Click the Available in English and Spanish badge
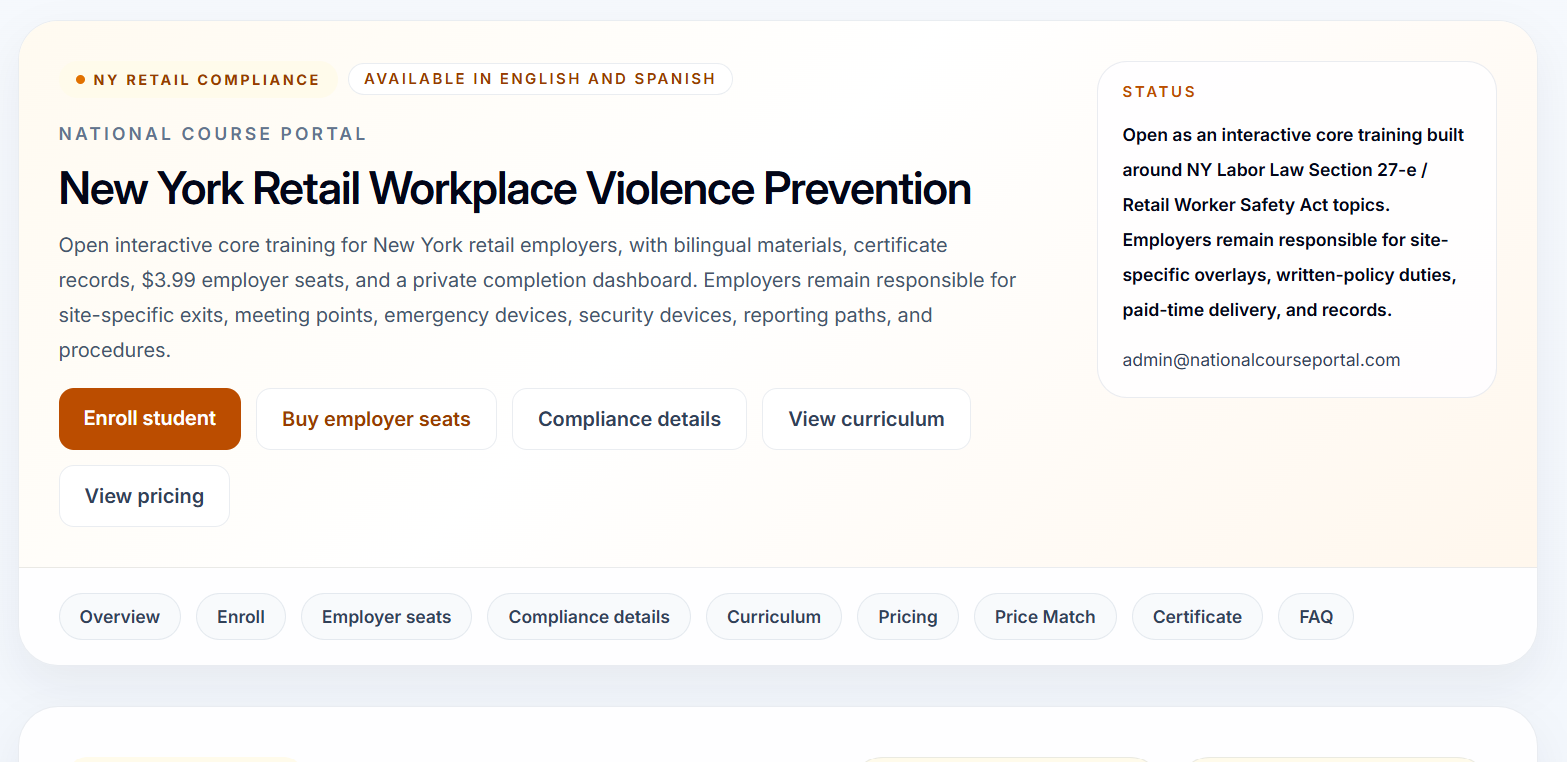Viewport: 1567px width, 762px height. click(540, 79)
